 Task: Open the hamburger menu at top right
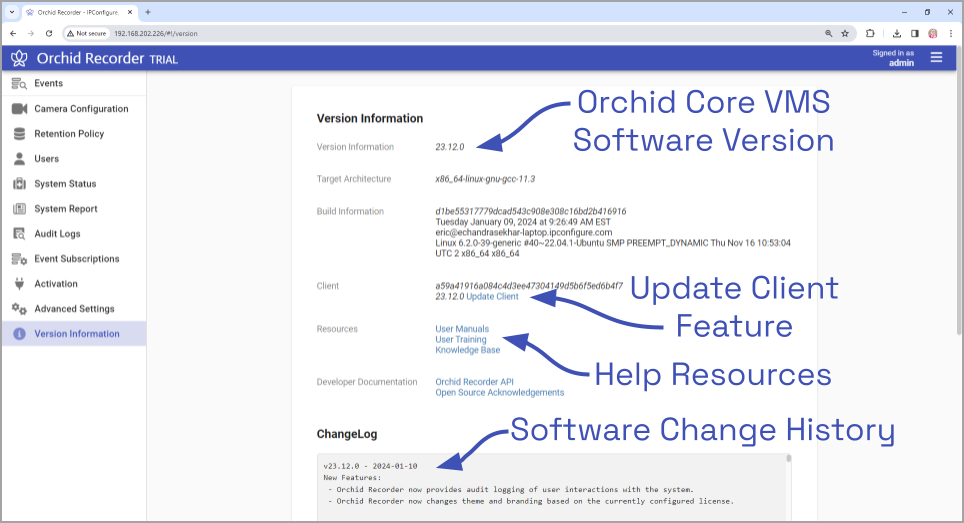pyautogui.click(x=936, y=58)
